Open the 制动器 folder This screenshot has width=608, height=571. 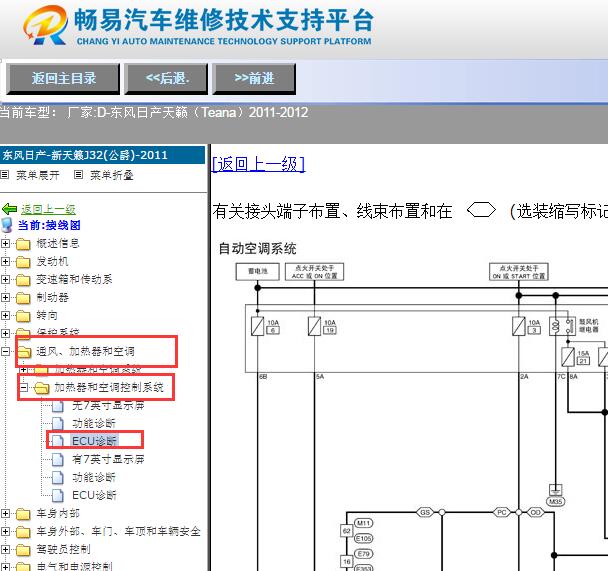pyautogui.click(x=52, y=298)
